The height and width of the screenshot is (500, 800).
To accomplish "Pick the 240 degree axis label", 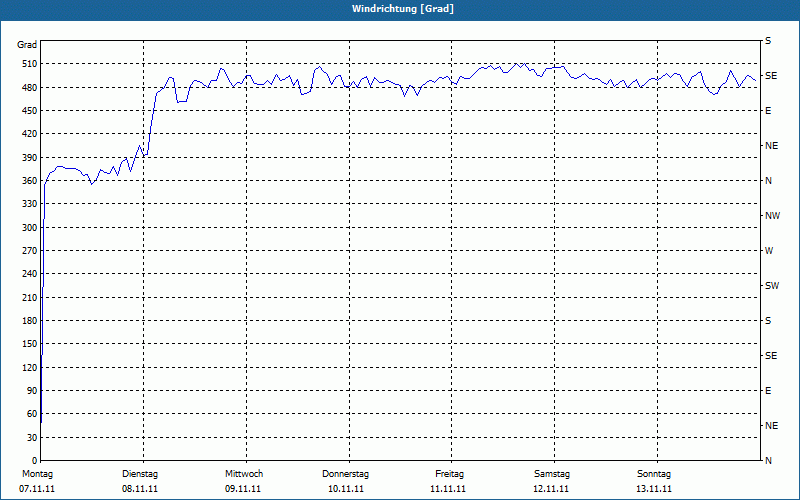I will click(x=30, y=274).
